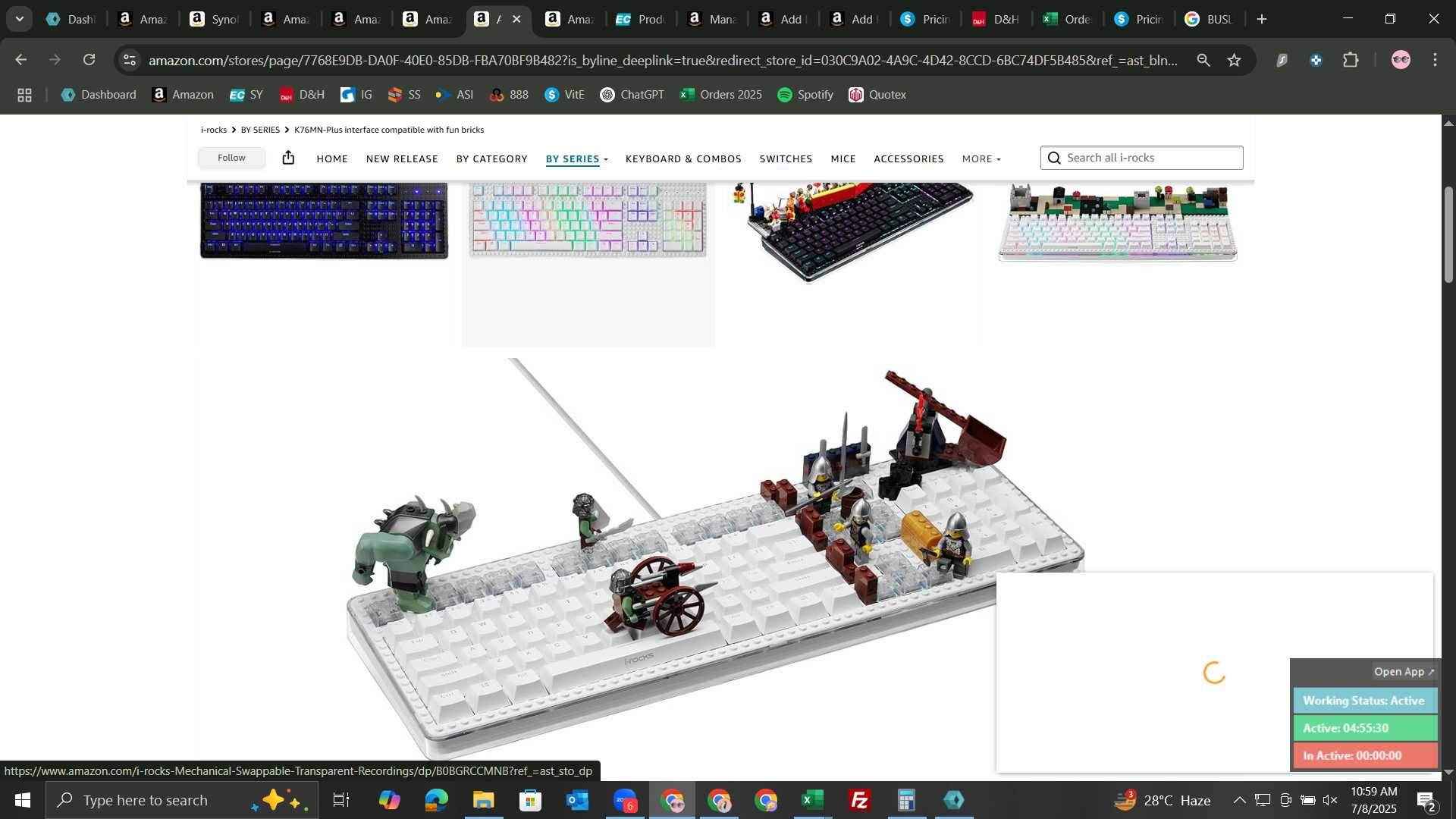This screenshot has height=819, width=1456.
Task: Click the browser back arrow
Action: 21,60
